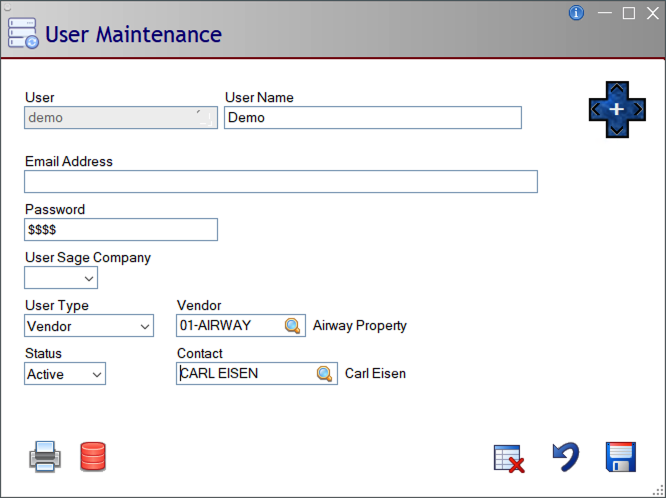Click the navigation pad left arrow
The height and width of the screenshot is (498, 666).
(596, 108)
